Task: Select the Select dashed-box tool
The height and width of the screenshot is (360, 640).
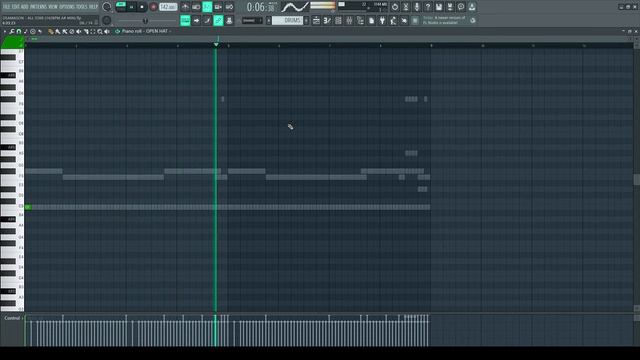Action: [x=93, y=31]
